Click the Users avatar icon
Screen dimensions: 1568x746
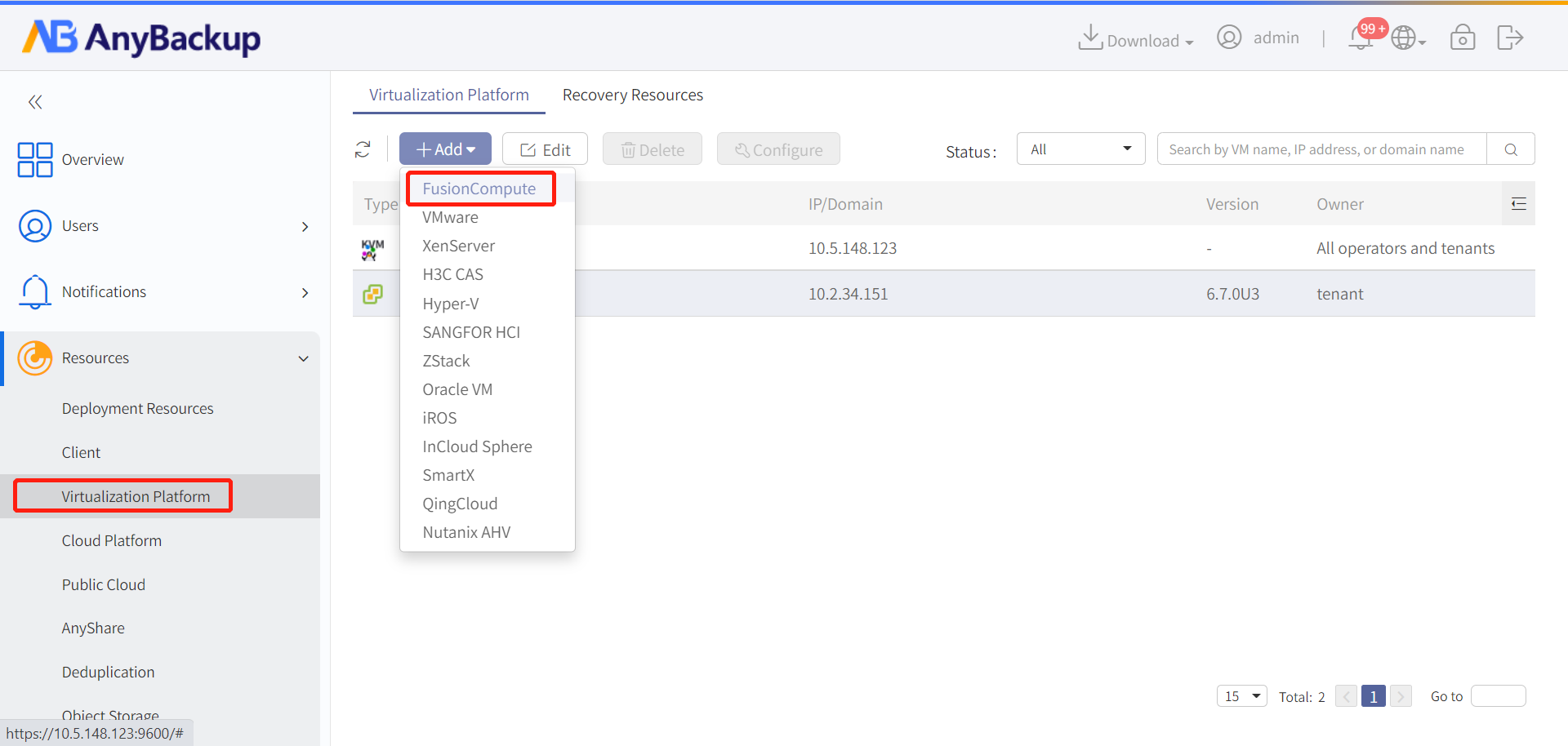click(35, 226)
